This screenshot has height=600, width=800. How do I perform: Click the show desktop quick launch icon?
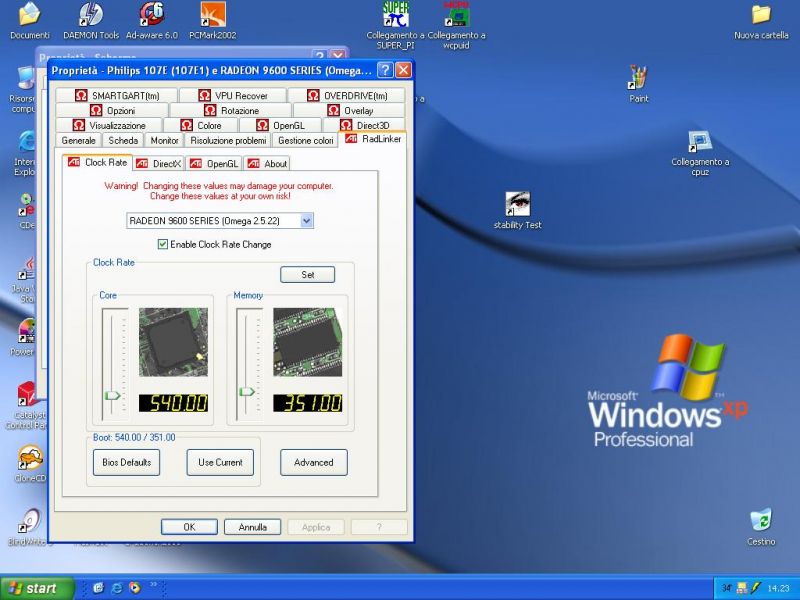[98, 588]
